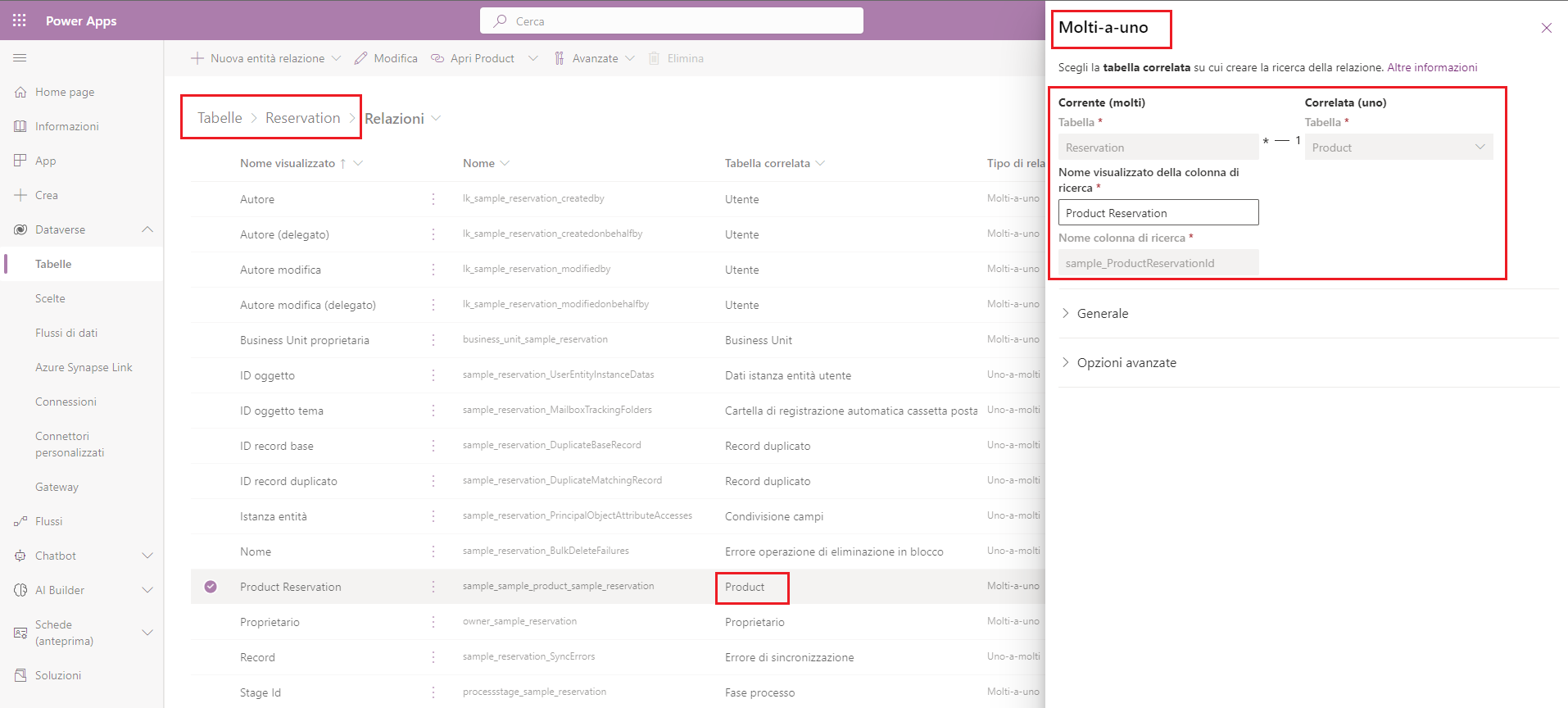Click the Crea plus icon in sidebar
The height and width of the screenshot is (708, 1568).
click(20, 195)
